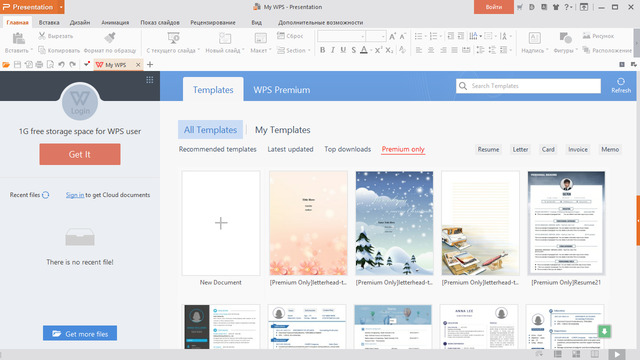Toggle text Shadow (S) formatting
The width and height of the screenshot is (640, 360).
(x=353, y=50)
